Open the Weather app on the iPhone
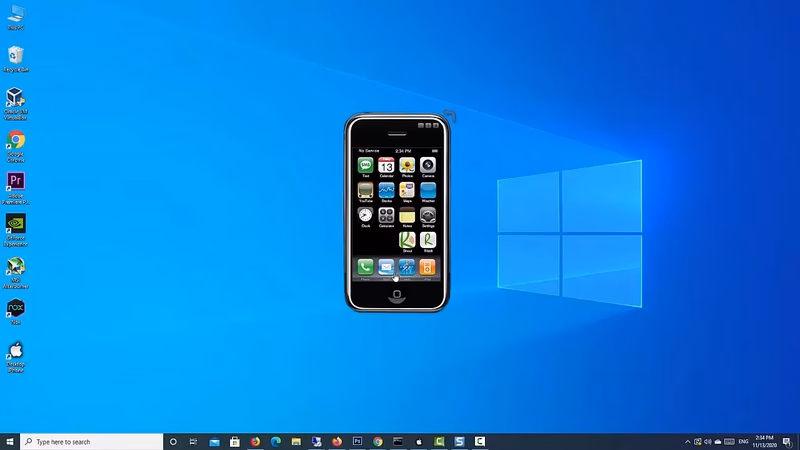The image size is (800, 450). (428, 190)
